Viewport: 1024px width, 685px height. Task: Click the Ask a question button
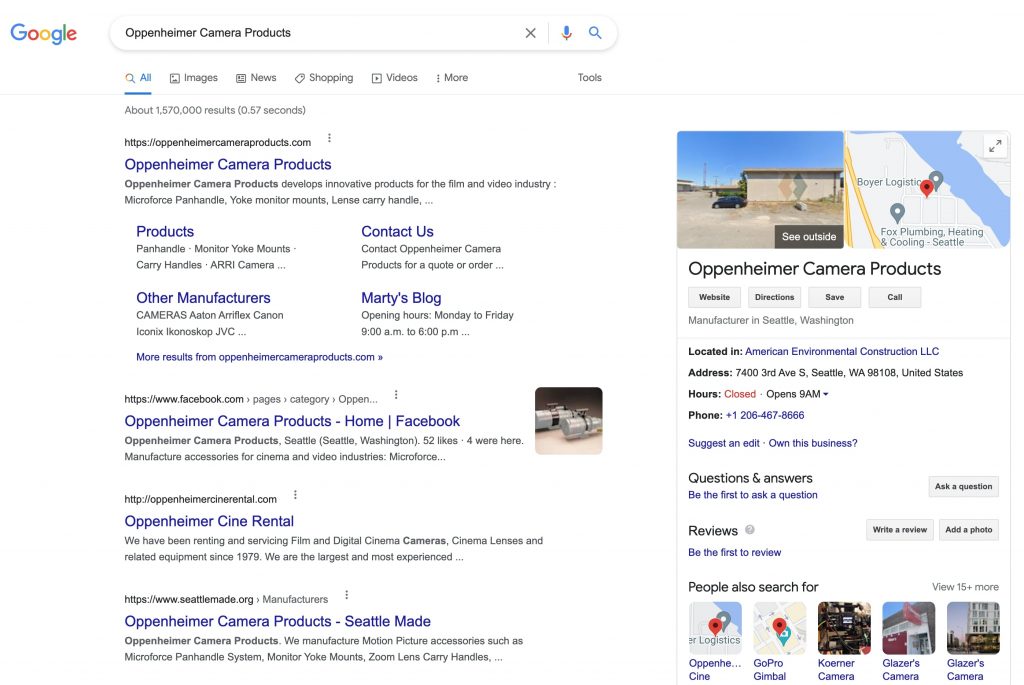point(963,486)
